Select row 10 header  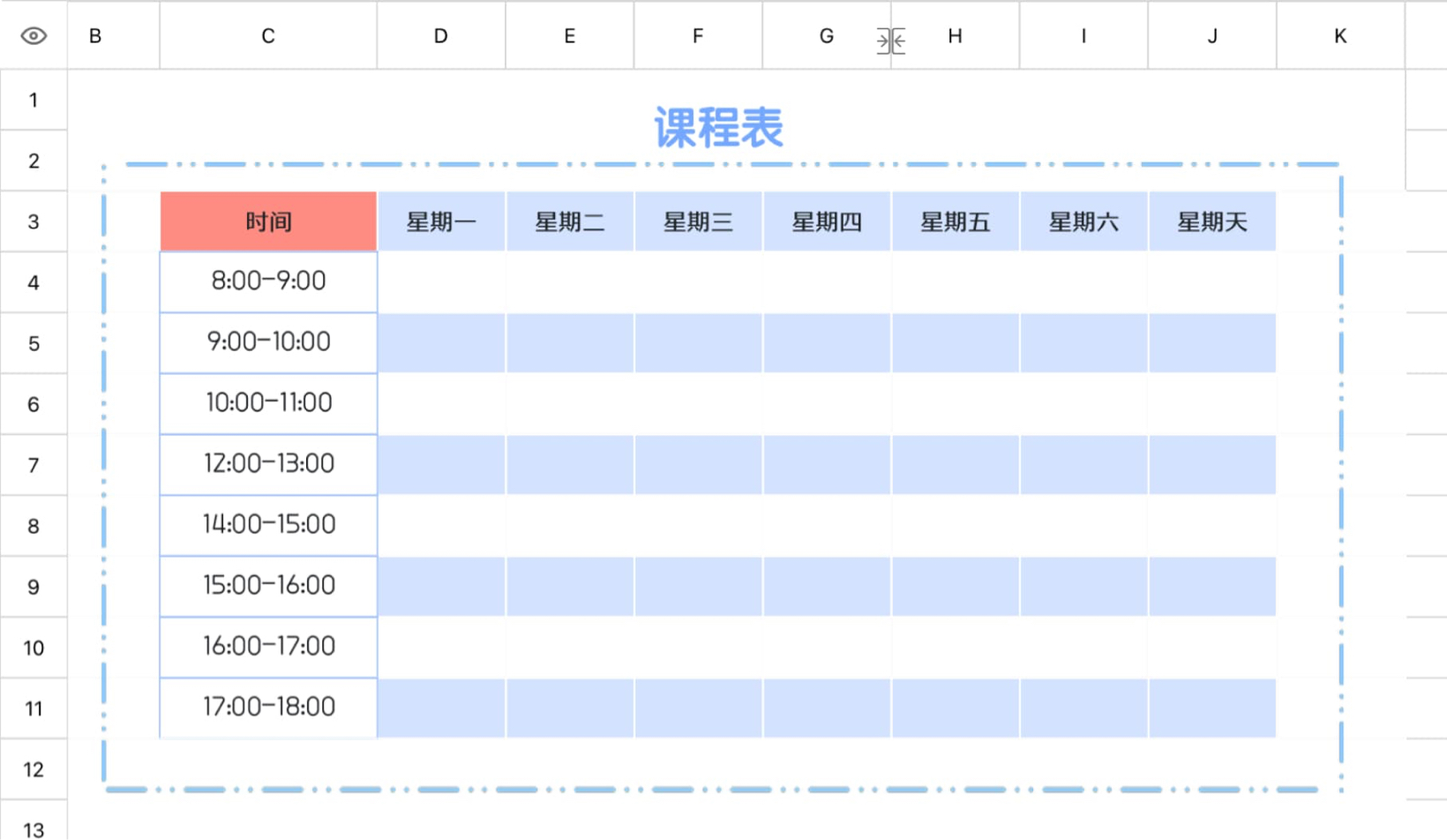34,648
